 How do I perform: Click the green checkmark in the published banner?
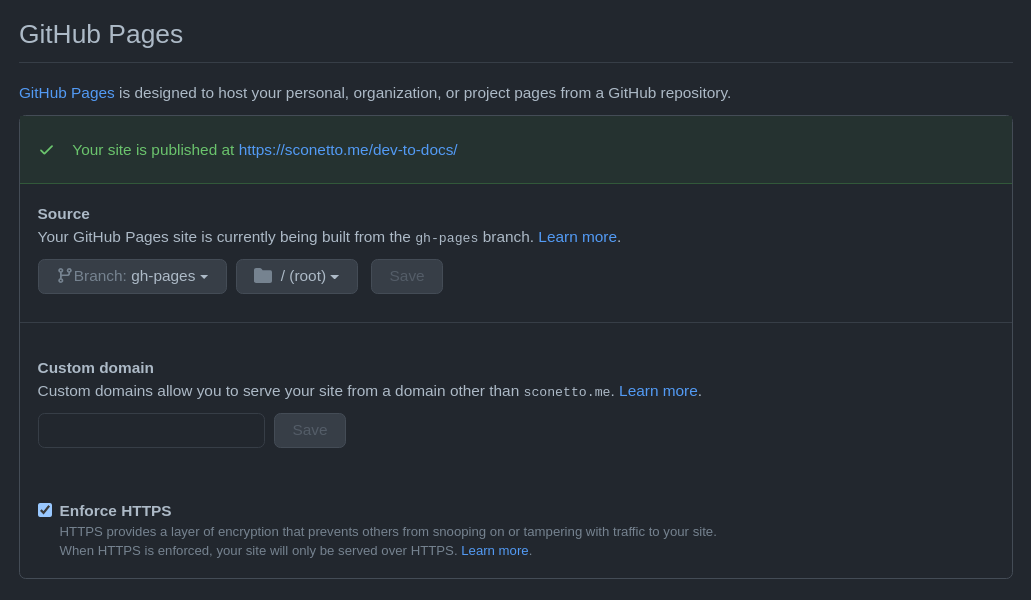(46, 149)
